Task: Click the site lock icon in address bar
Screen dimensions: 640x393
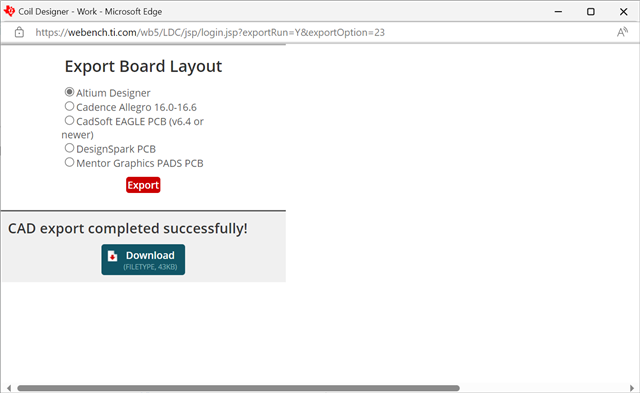Action: click(19, 32)
